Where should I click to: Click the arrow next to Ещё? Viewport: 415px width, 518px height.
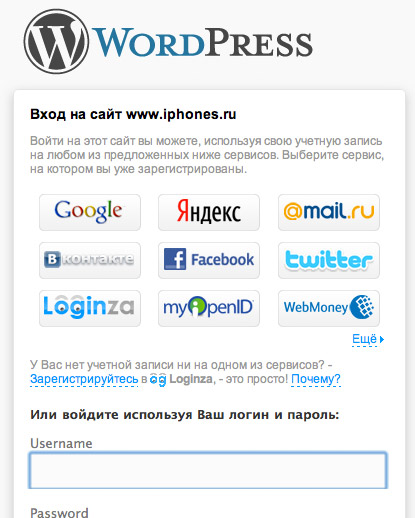(x=382, y=339)
